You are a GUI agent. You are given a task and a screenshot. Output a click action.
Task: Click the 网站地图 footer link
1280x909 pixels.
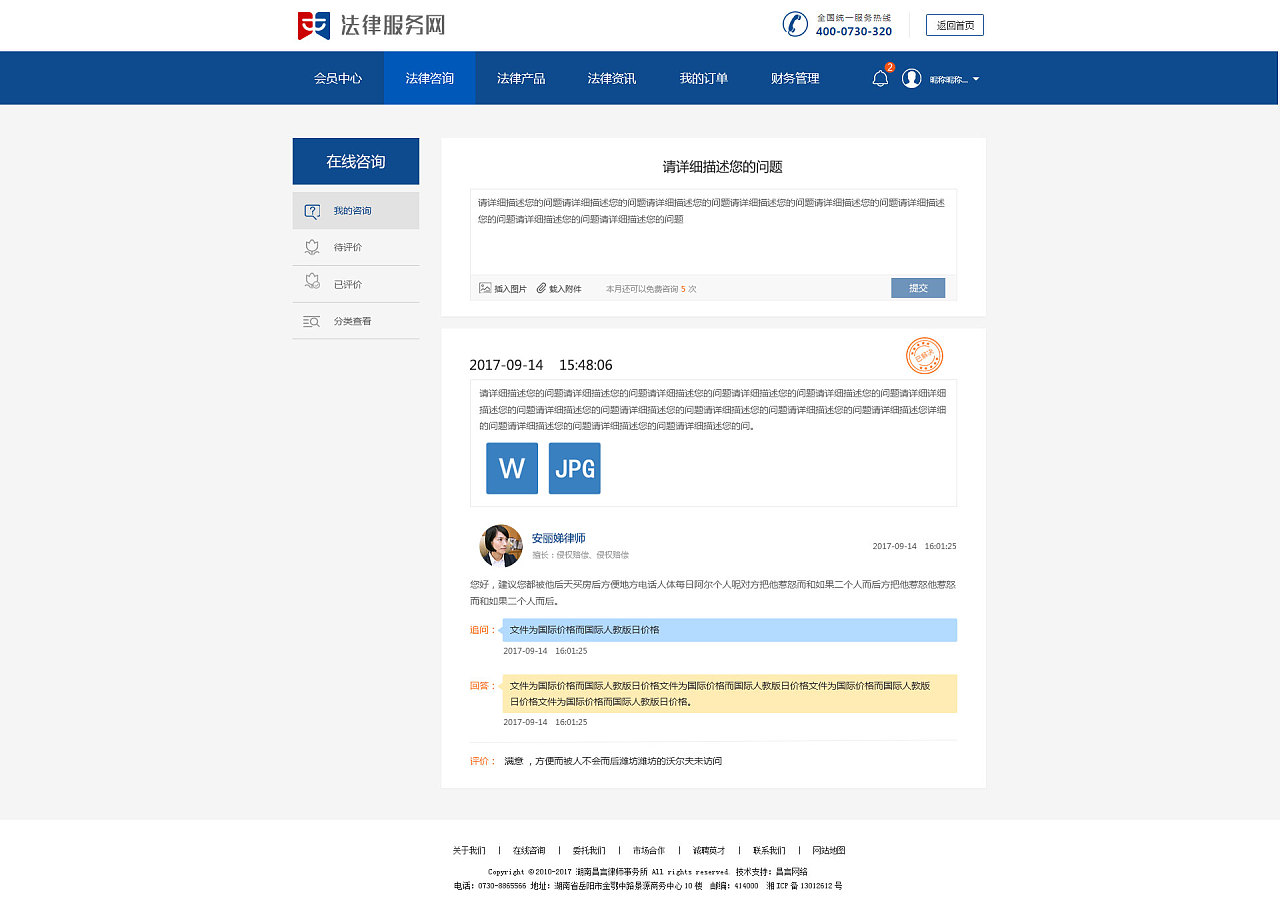(827, 849)
